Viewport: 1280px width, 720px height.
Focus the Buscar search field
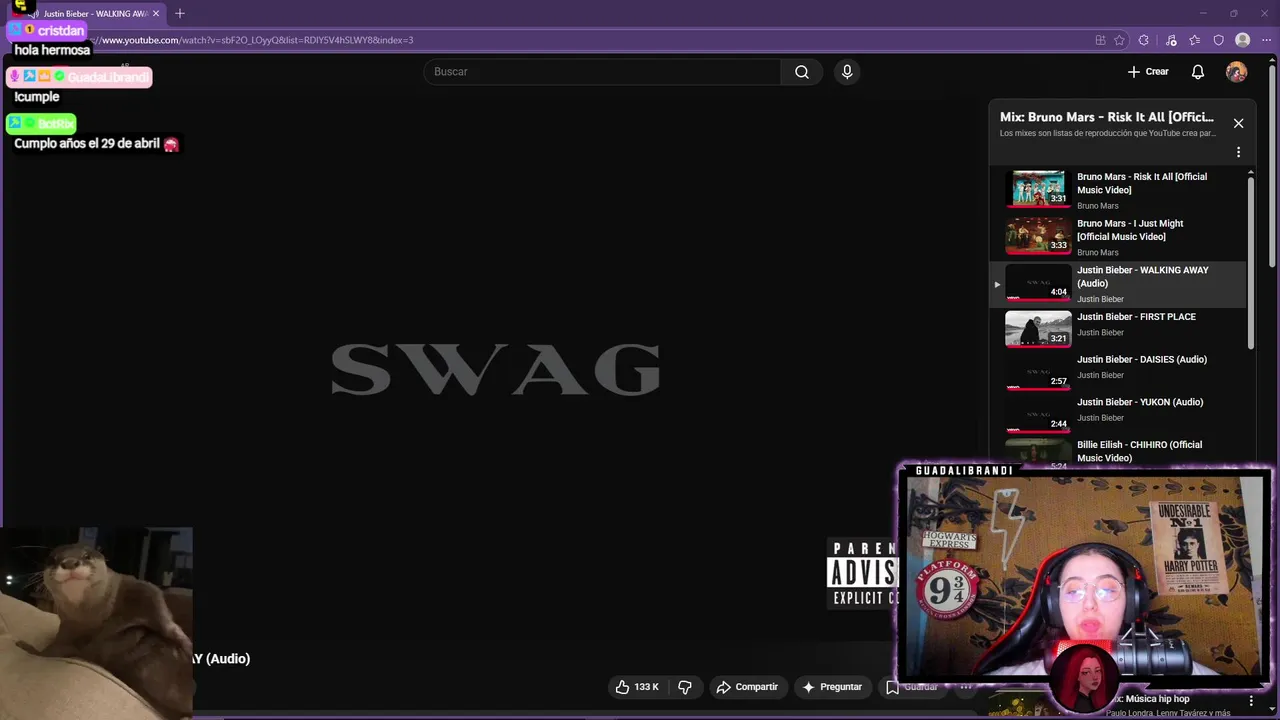click(x=603, y=72)
